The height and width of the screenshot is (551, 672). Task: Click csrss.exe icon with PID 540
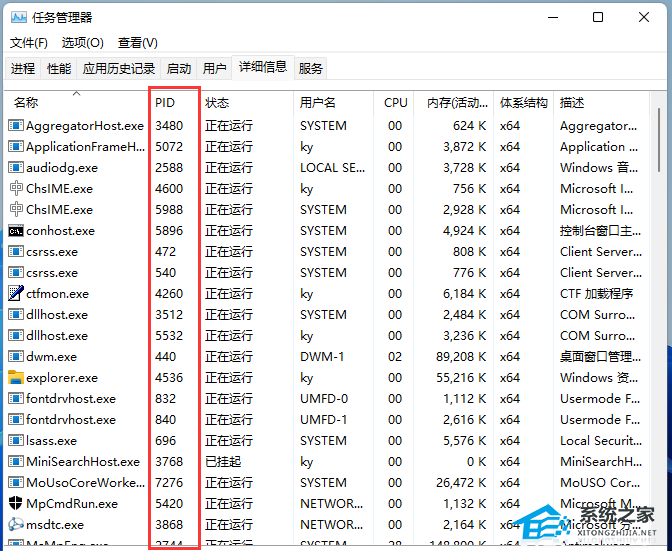16,273
